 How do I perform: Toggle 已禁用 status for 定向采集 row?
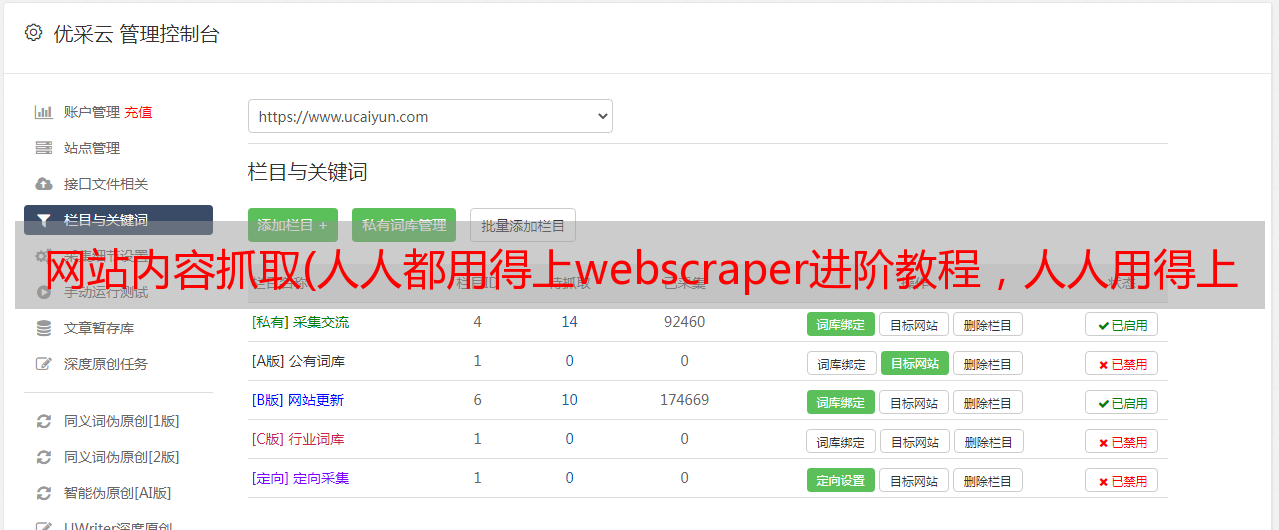coord(1121,480)
